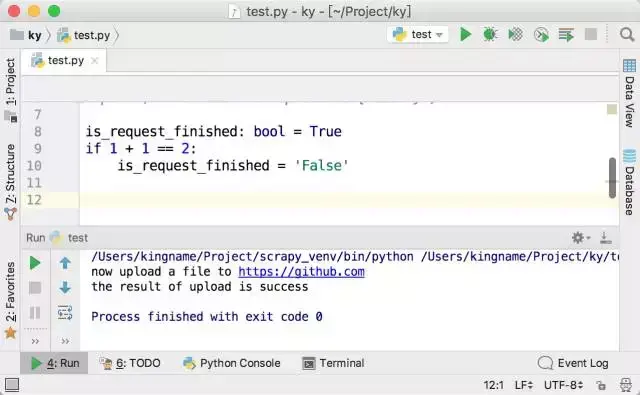Click the stop square in Run panel

35,288
